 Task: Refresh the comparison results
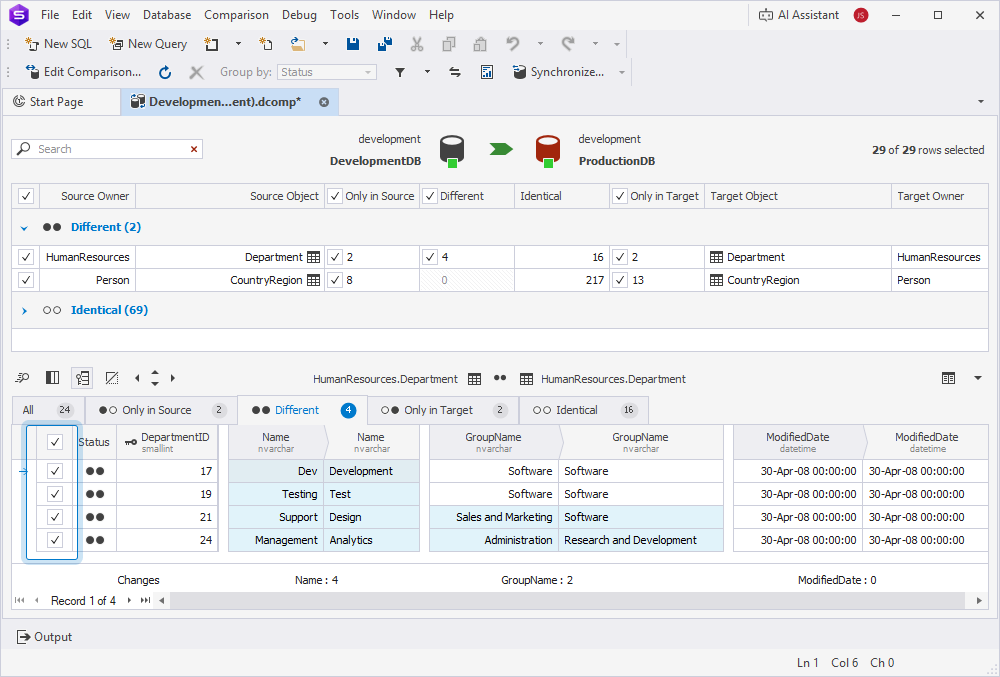[164, 72]
